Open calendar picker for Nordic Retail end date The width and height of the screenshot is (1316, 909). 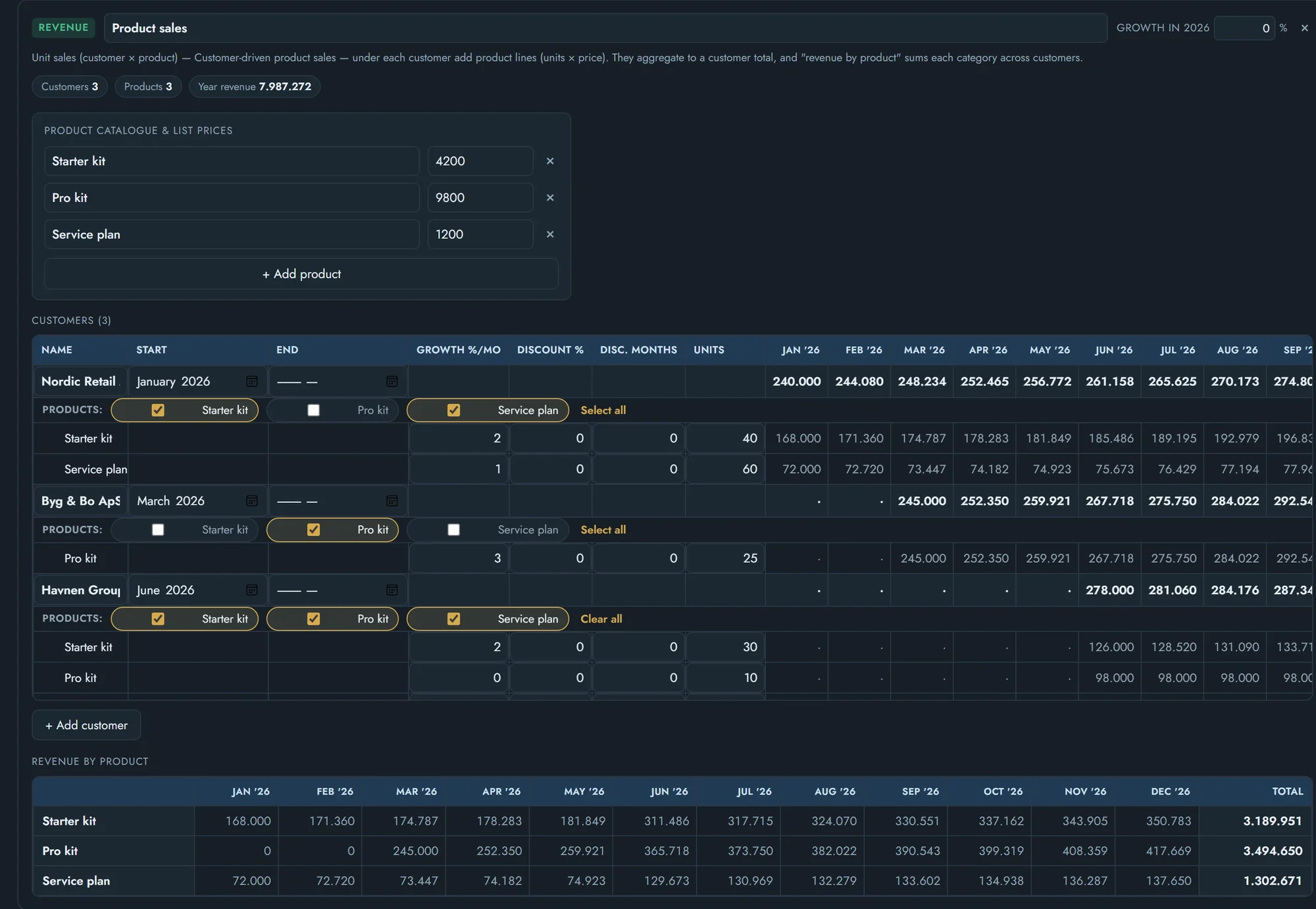pos(392,382)
